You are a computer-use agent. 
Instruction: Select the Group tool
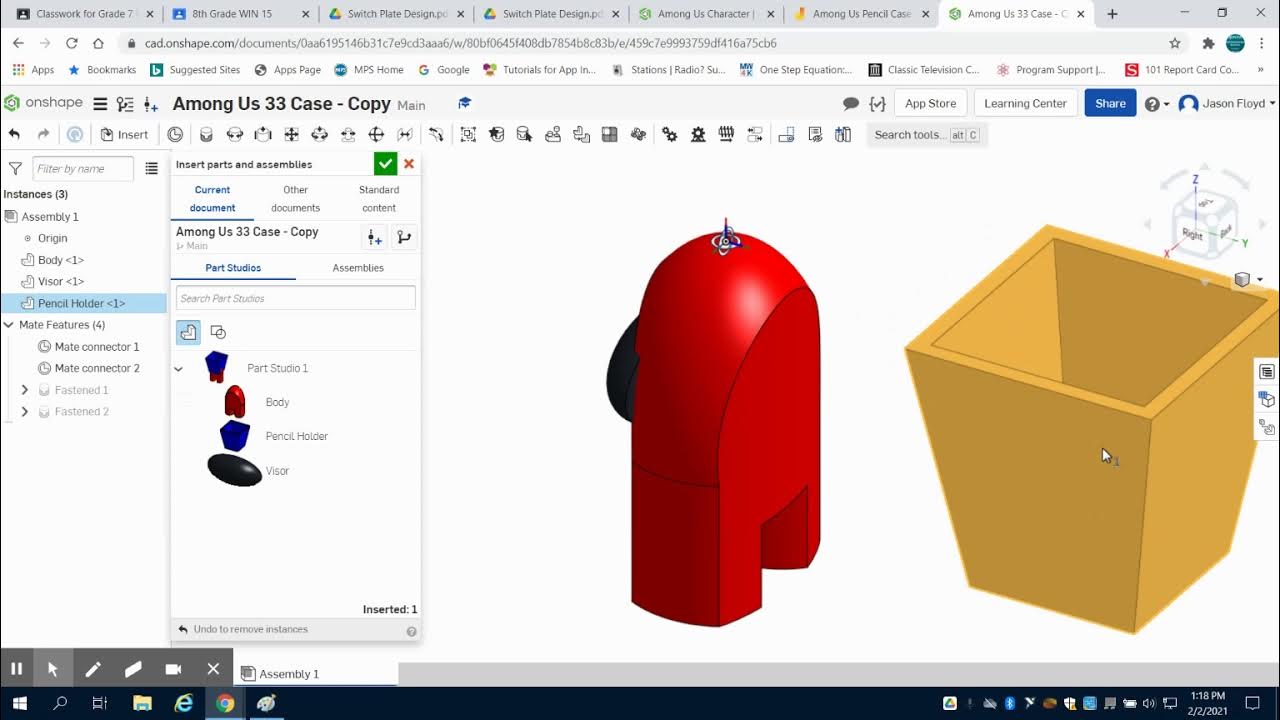tap(468, 134)
